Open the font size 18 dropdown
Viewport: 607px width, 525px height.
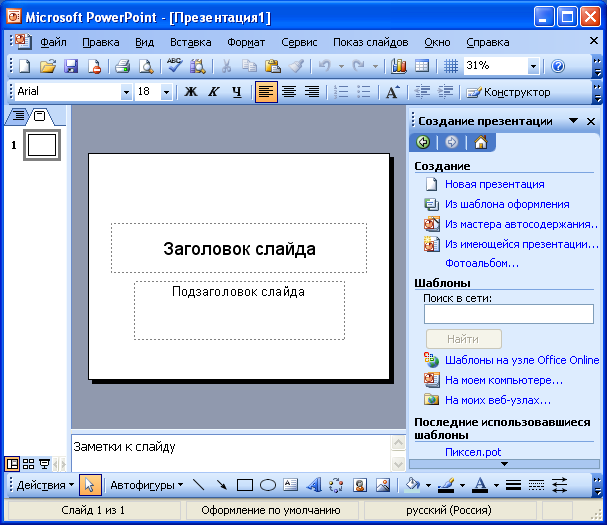click(x=166, y=93)
